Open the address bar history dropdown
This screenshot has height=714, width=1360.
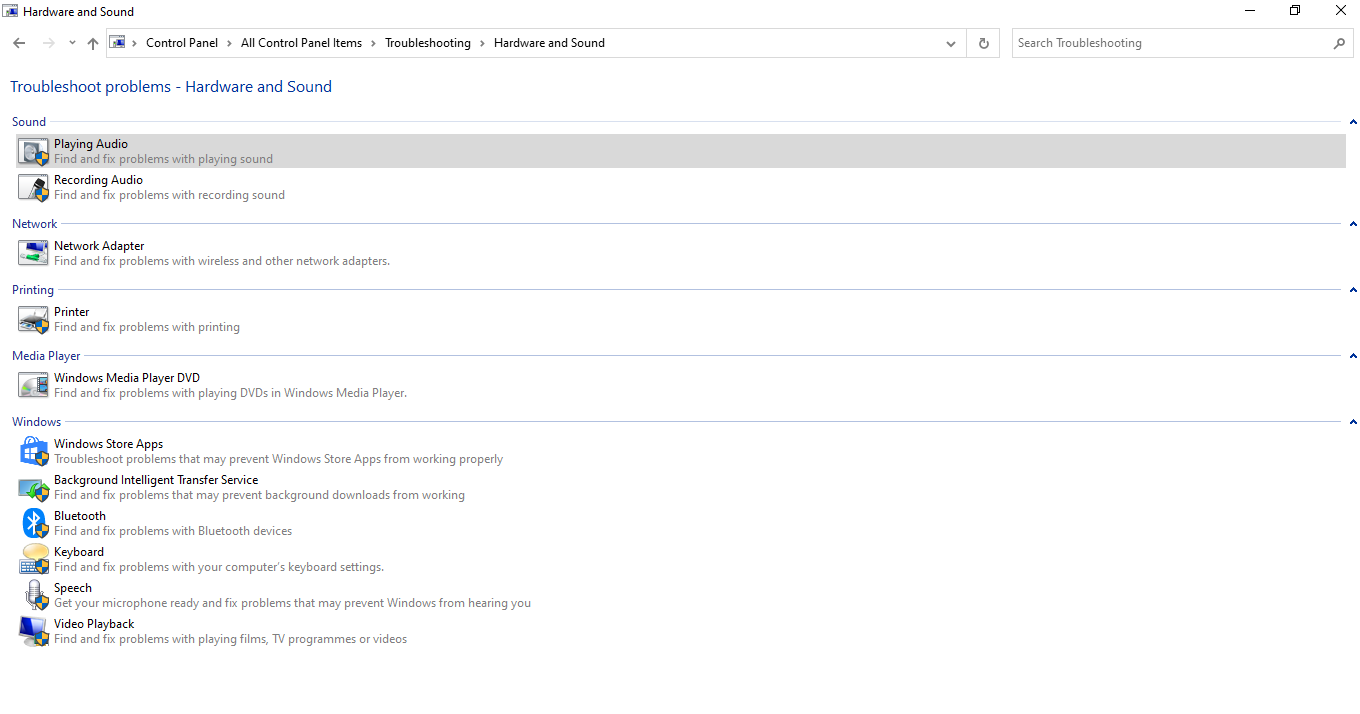951,43
